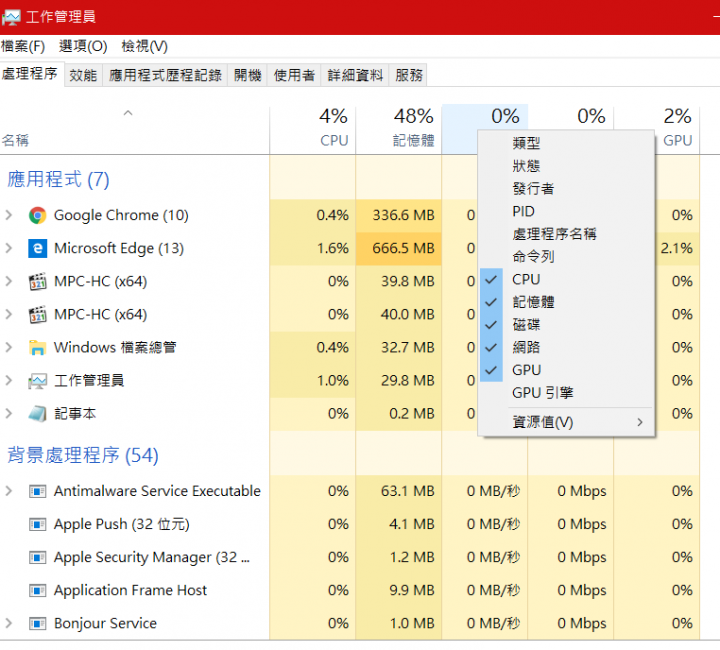Screen dimensions: 720x650
Task: Click the 記事本 notepad icon
Action: pos(37,414)
